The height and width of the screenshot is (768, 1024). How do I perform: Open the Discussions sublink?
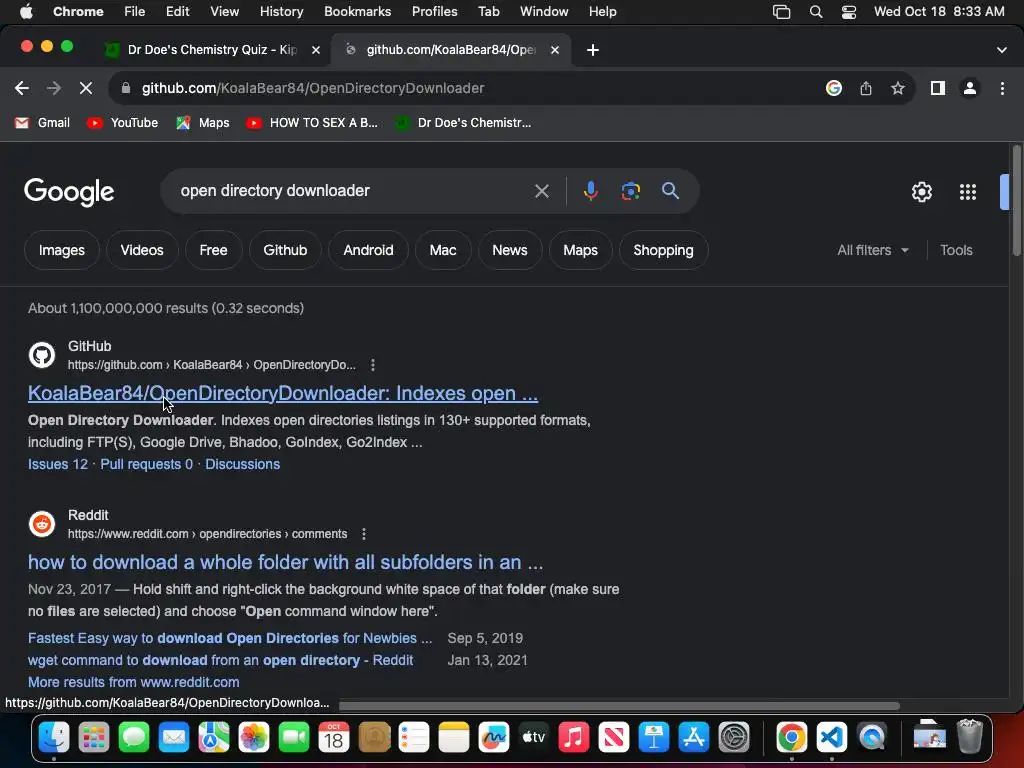tap(242, 464)
